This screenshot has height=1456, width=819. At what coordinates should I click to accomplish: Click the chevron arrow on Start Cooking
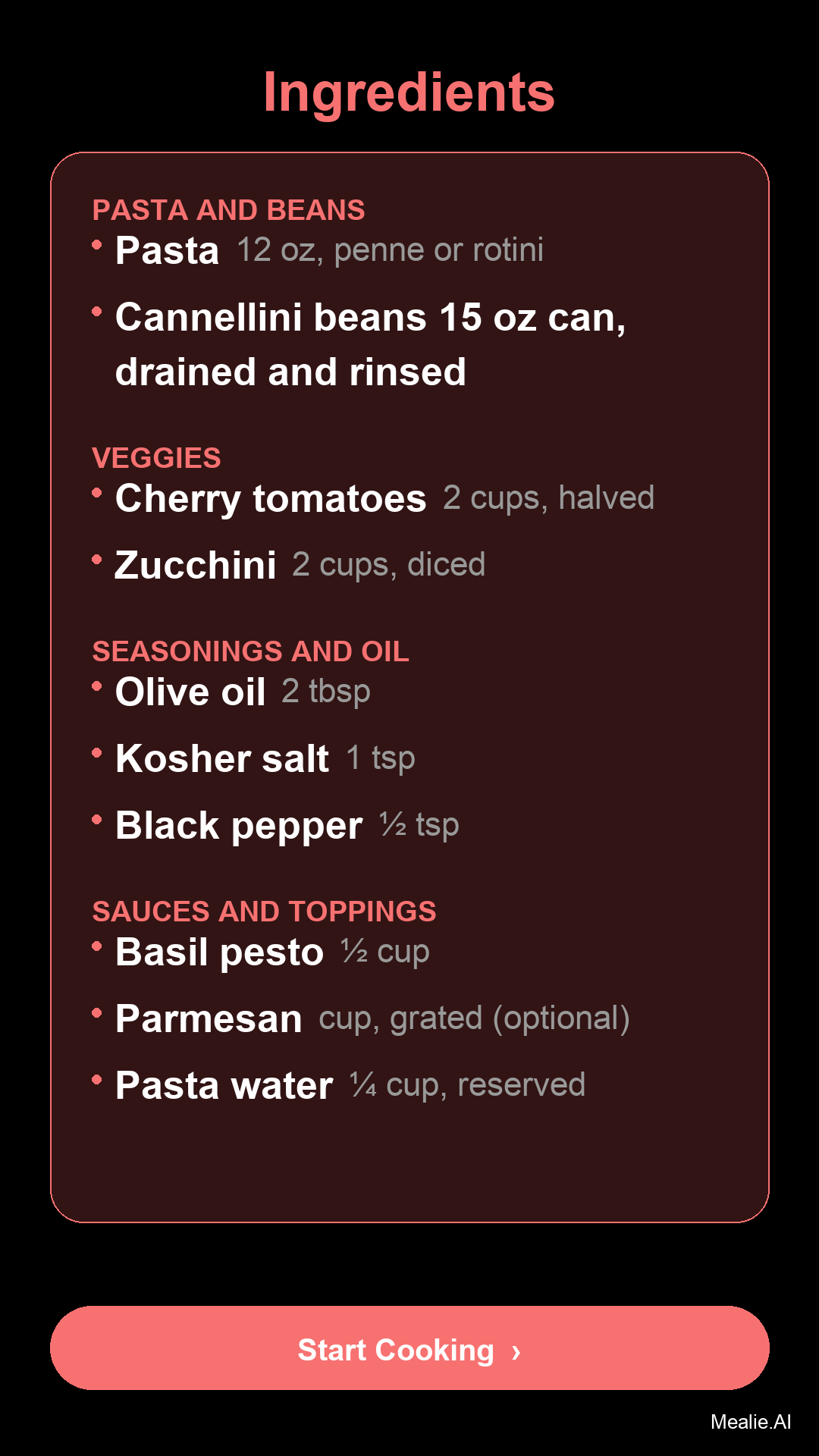[x=516, y=1351]
